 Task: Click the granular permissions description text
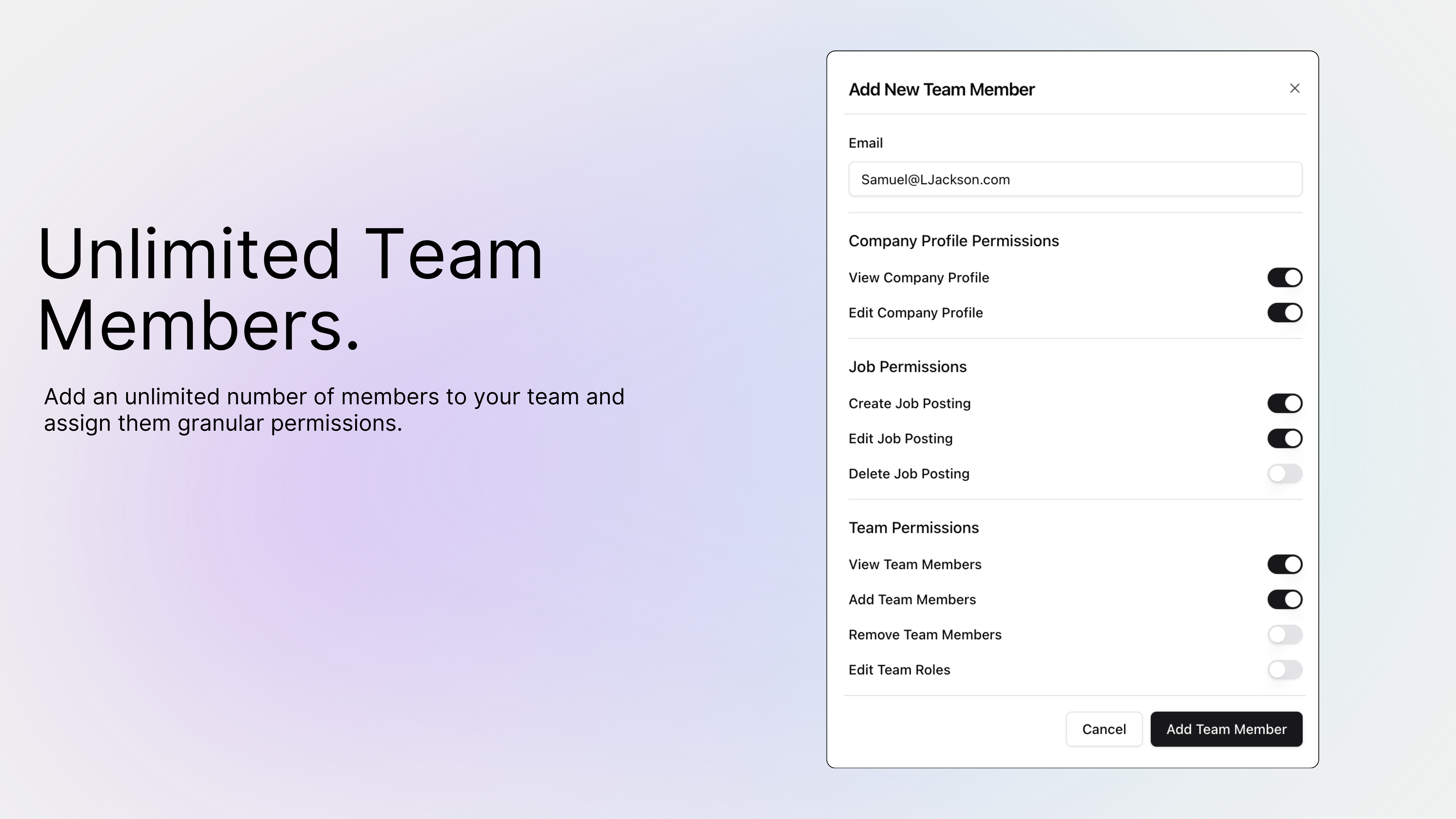coord(334,410)
